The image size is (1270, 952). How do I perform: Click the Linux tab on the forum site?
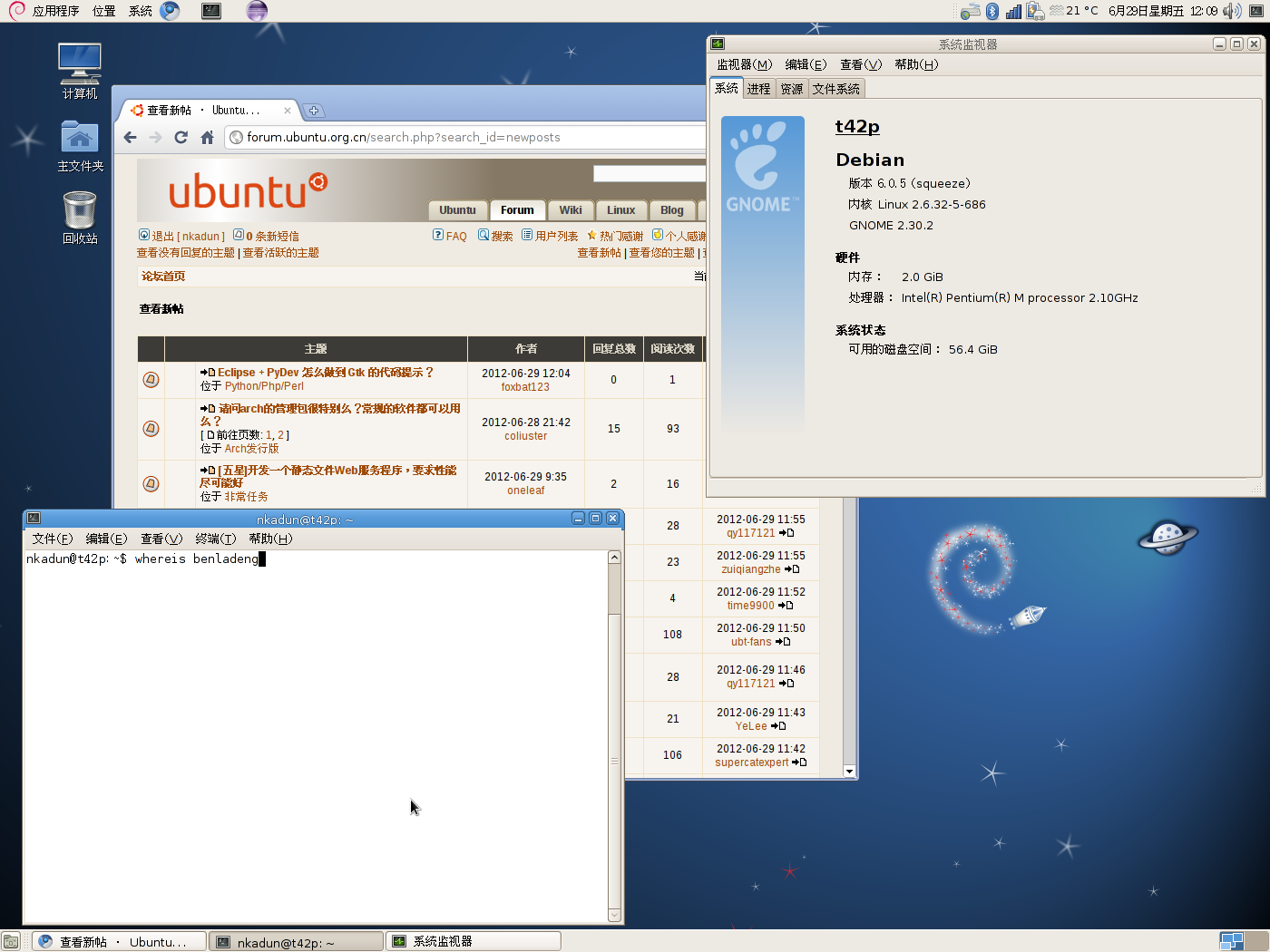(x=621, y=210)
